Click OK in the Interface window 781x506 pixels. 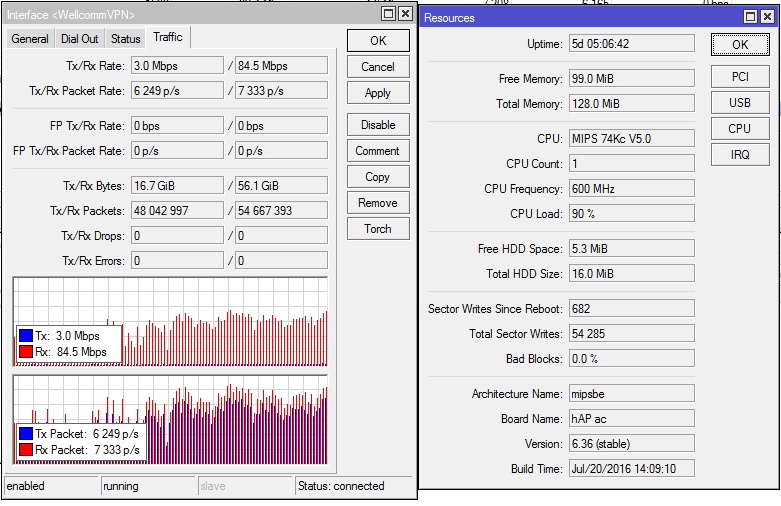point(379,40)
